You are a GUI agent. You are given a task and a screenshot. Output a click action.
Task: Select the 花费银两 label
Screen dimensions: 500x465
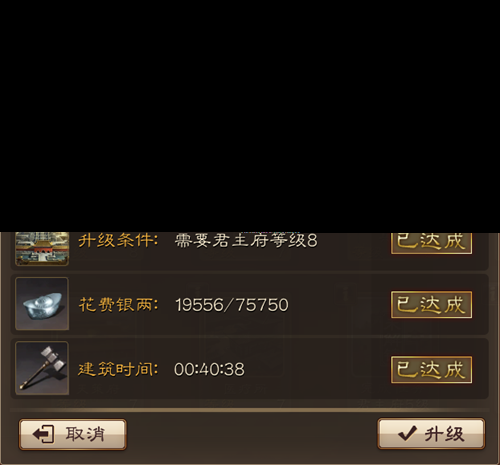click(118, 305)
